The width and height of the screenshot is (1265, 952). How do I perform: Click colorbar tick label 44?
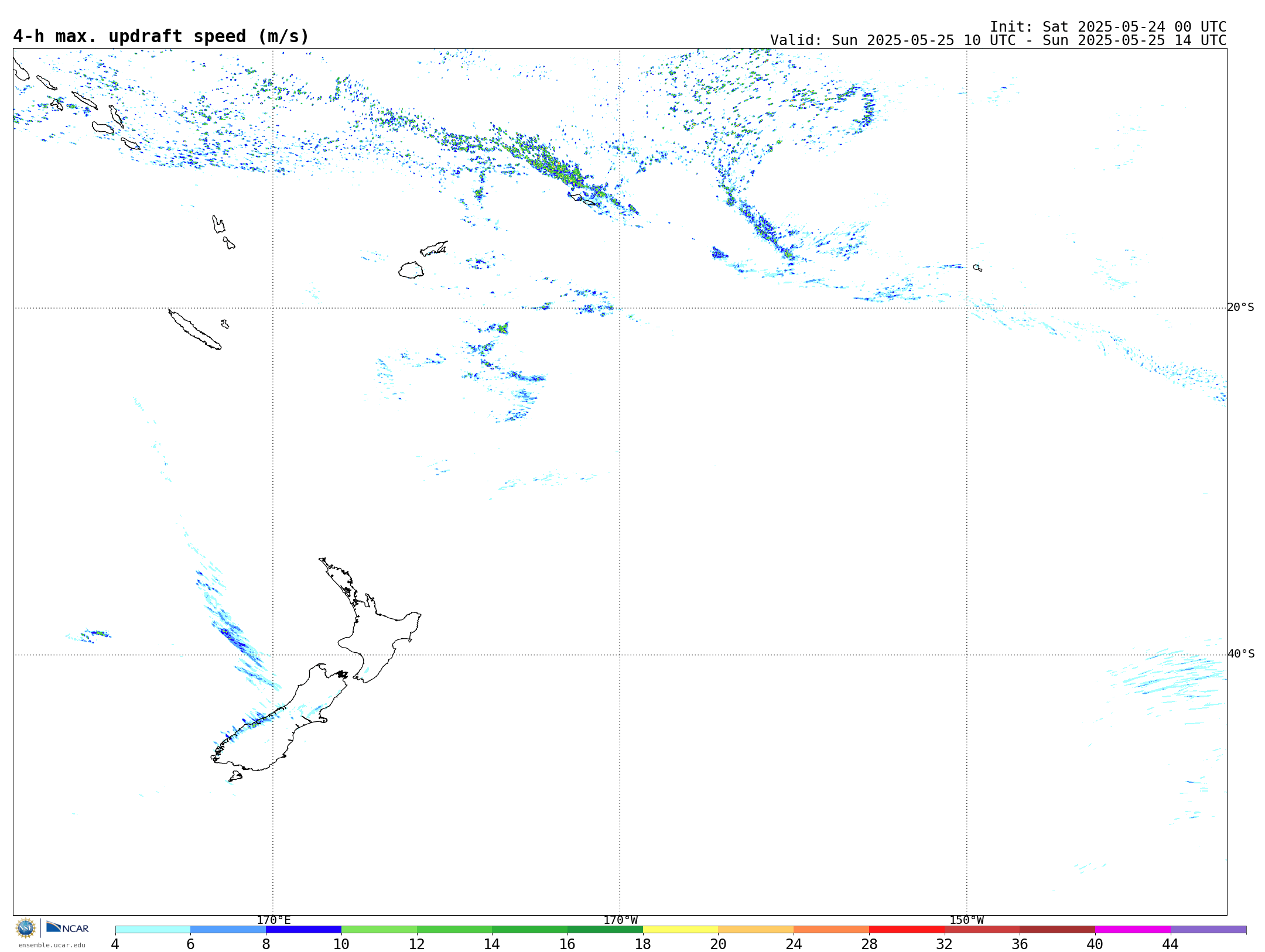point(1170,944)
